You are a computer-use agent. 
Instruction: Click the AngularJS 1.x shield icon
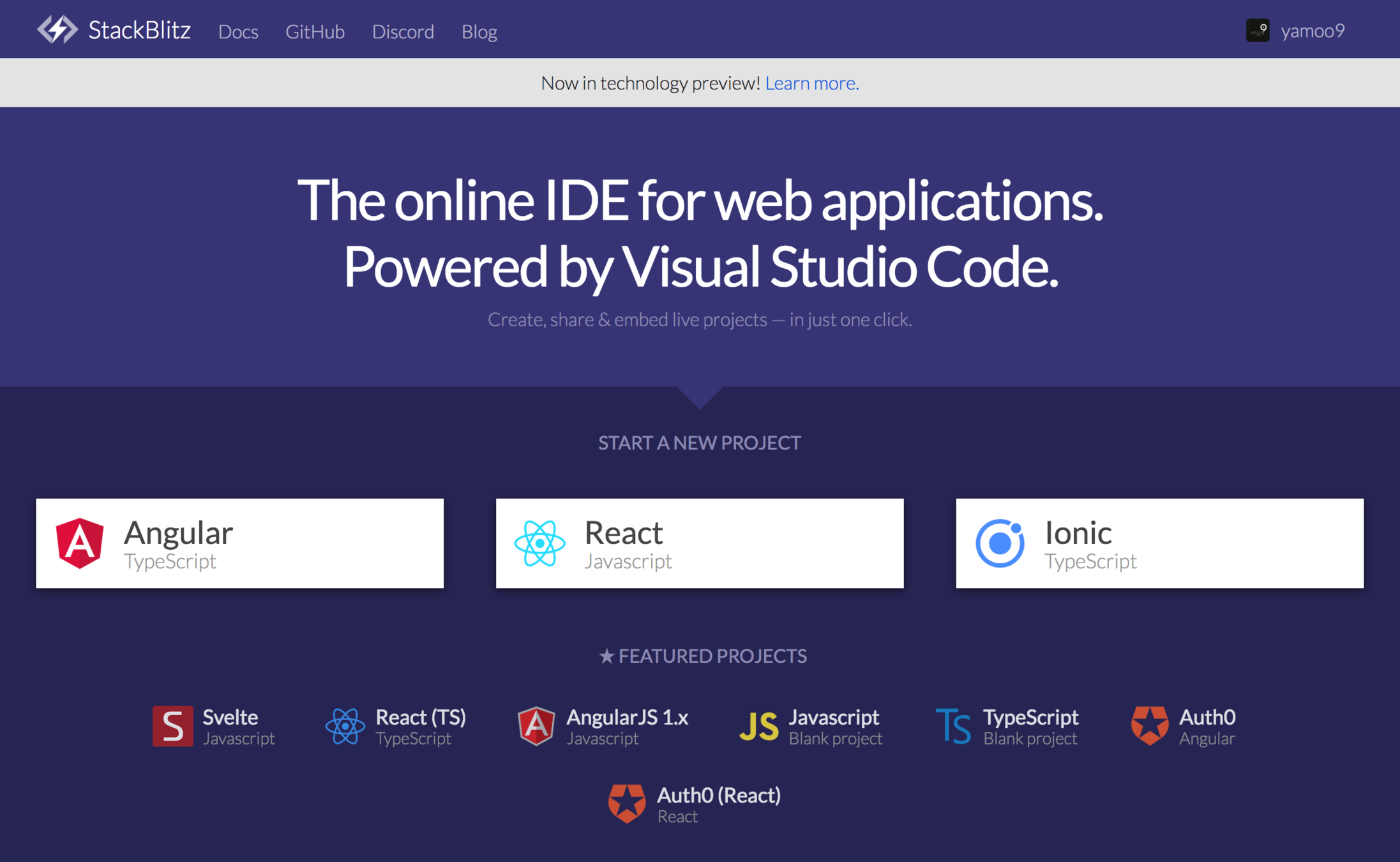coord(536,726)
